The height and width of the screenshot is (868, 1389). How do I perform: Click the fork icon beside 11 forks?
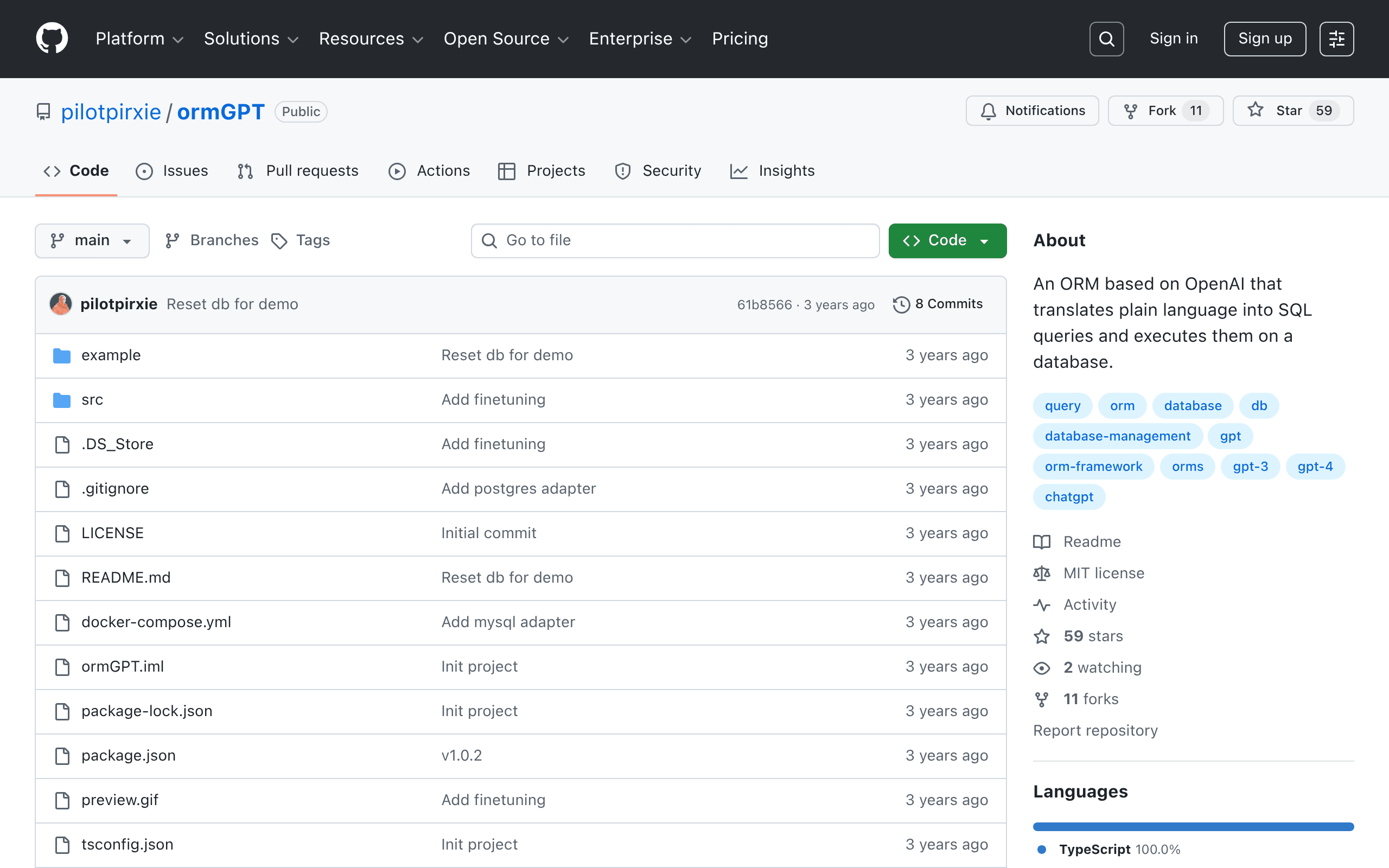click(1042, 699)
